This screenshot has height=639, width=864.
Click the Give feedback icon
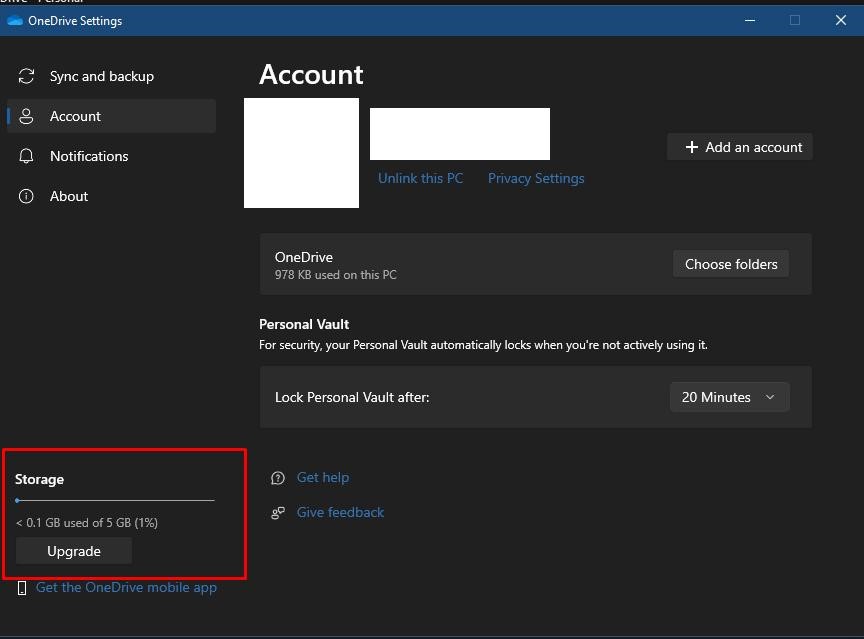[278, 512]
